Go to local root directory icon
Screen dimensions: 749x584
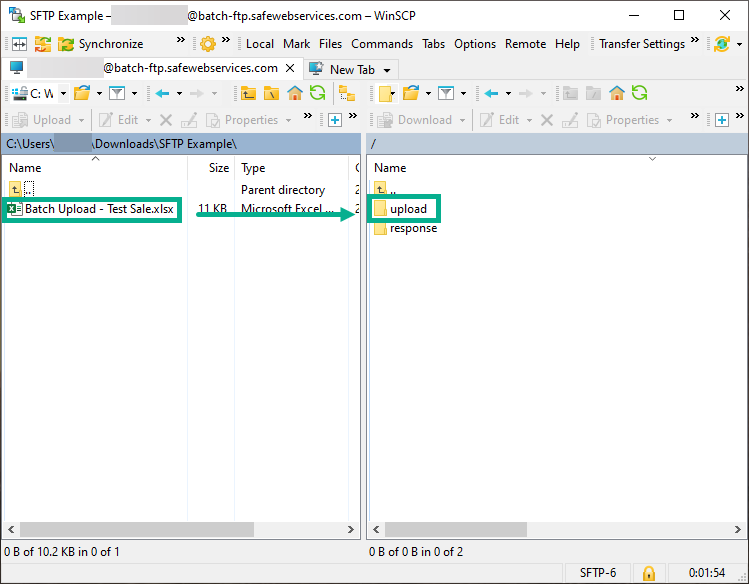coord(271,93)
